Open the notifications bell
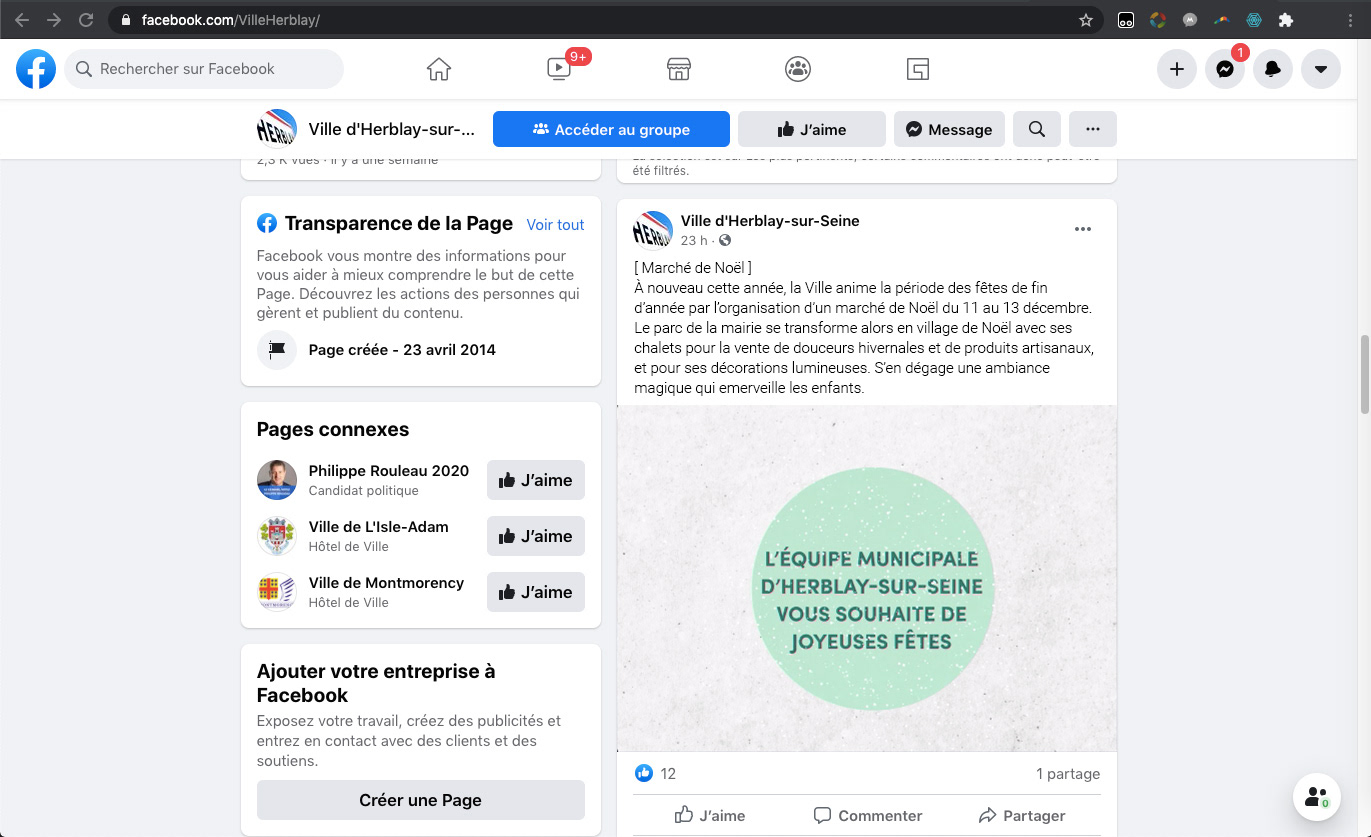This screenshot has width=1371, height=837. [x=1273, y=69]
